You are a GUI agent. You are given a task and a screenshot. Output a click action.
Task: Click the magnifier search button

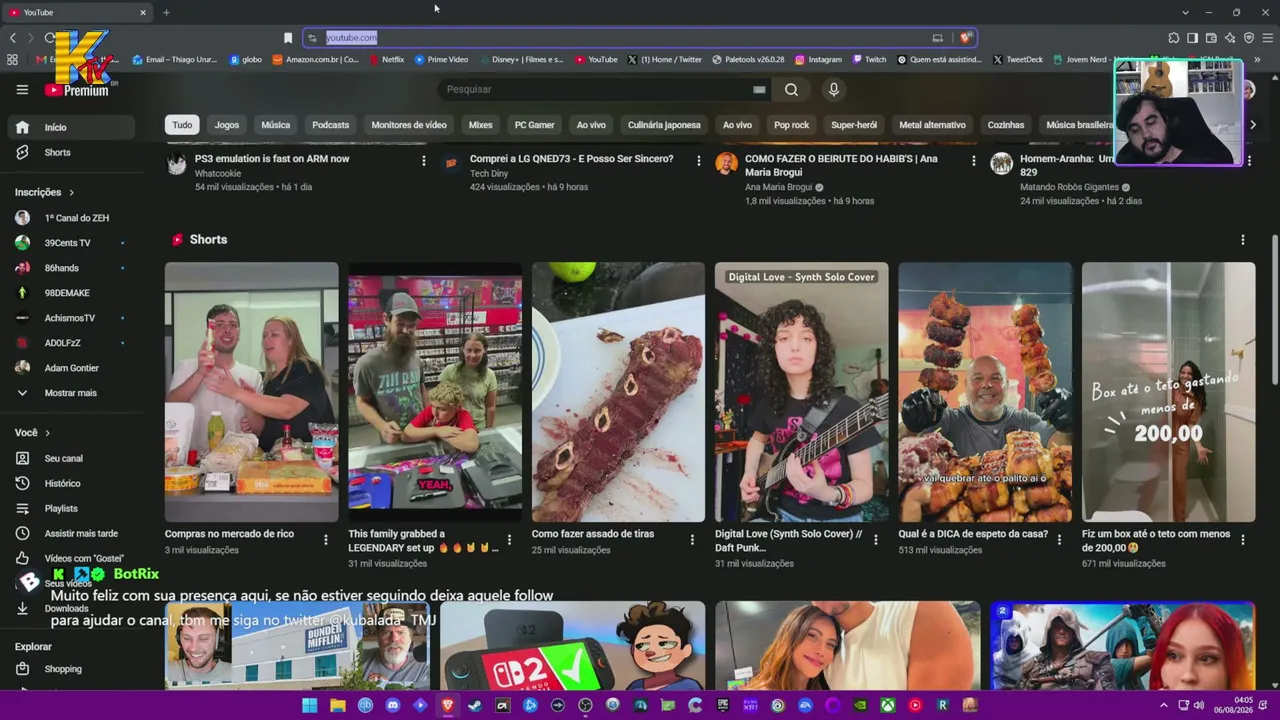click(x=791, y=89)
